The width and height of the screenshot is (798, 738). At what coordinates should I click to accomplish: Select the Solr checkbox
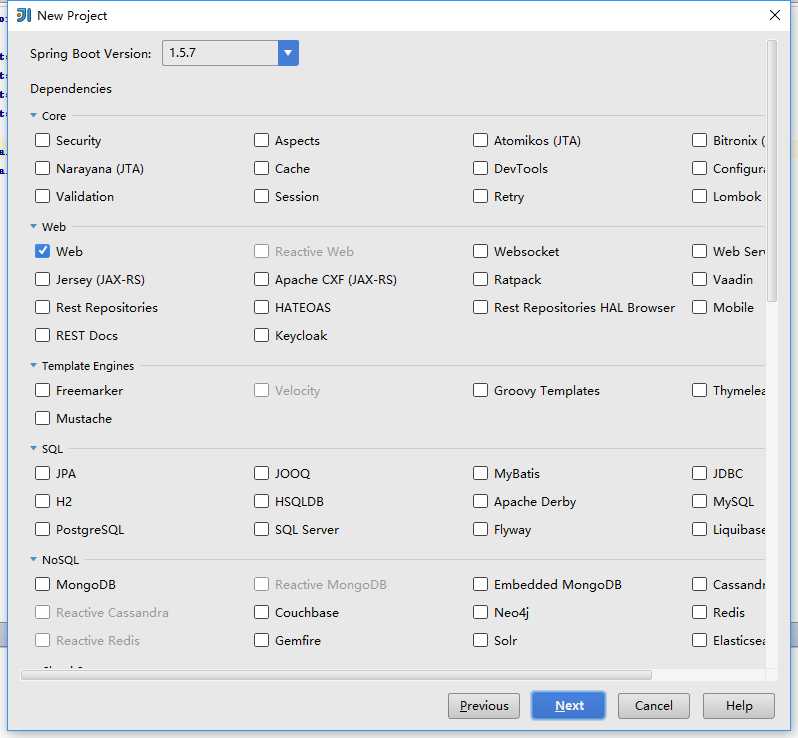(480, 640)
